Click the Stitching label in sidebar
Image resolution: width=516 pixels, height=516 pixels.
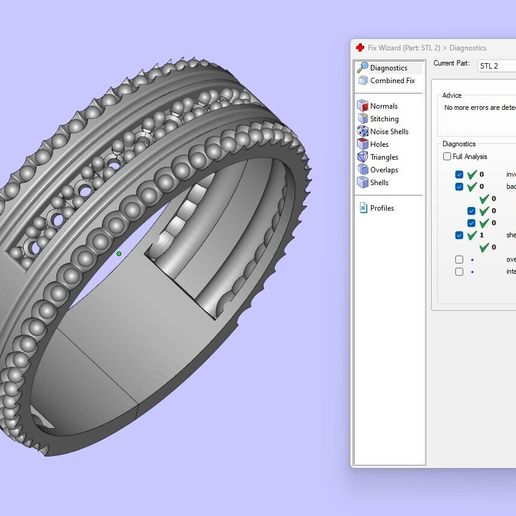pos(384,119)
